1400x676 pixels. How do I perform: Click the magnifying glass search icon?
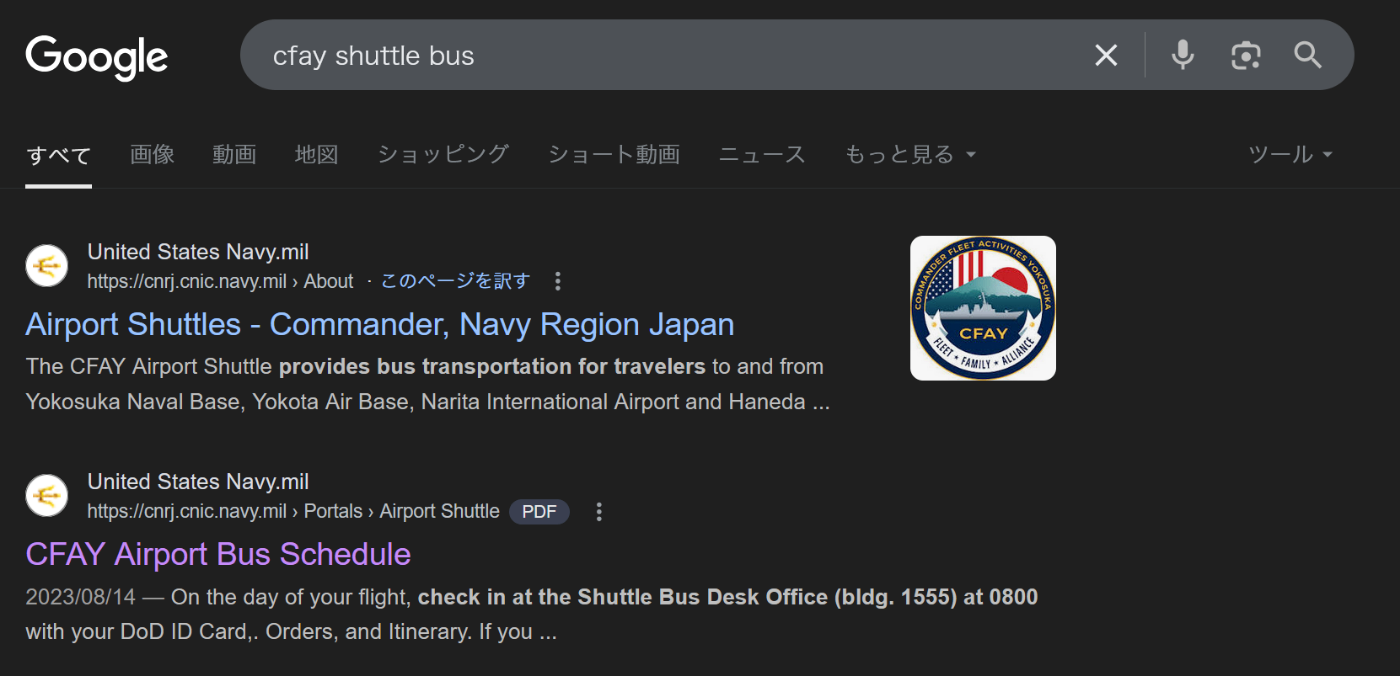[x=1308, y=55]
